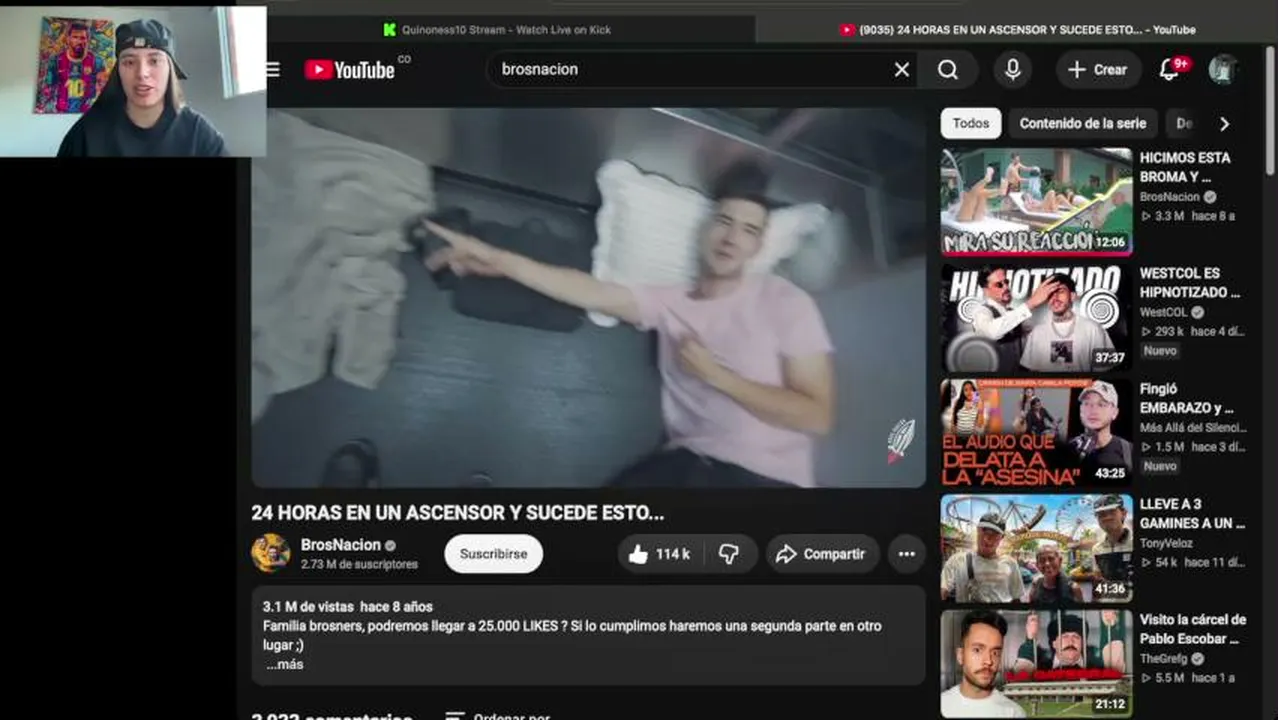Image resolution: width=1278 pixels, height=720 pixels.
Task: Open Fingió EMBARAZO video thumbnail
Action: tap(1036, 433)
